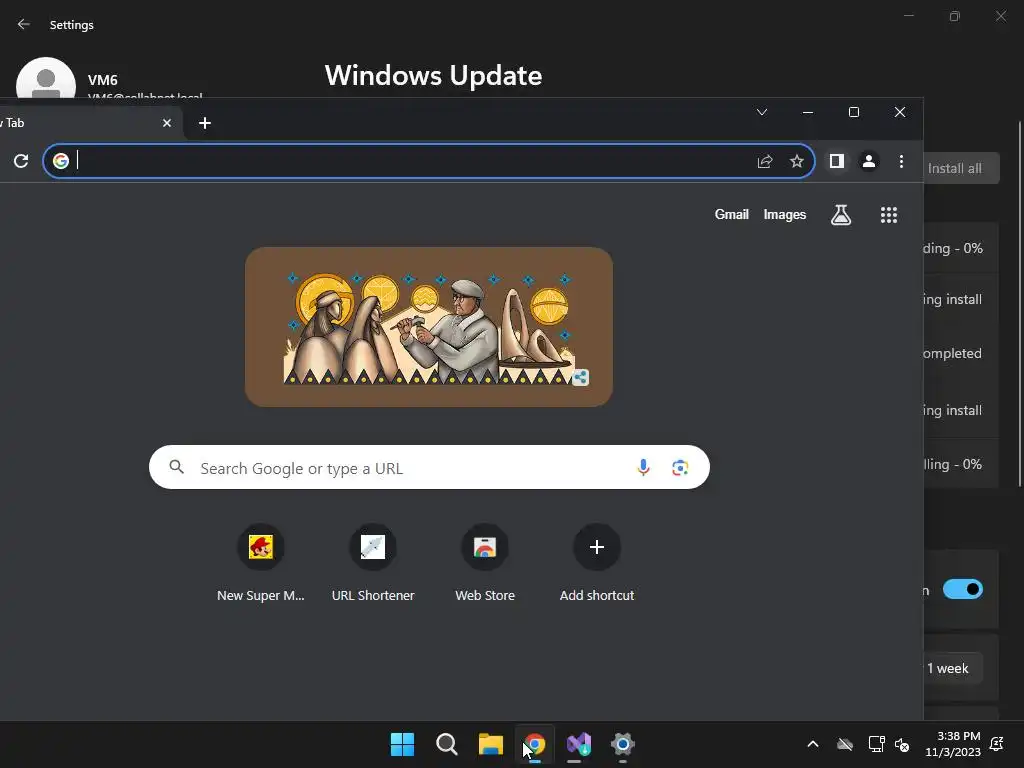Viewport: 1024px width, 768px height.
Task: Open Chrome three-dot menu
Action: point(901,161)
